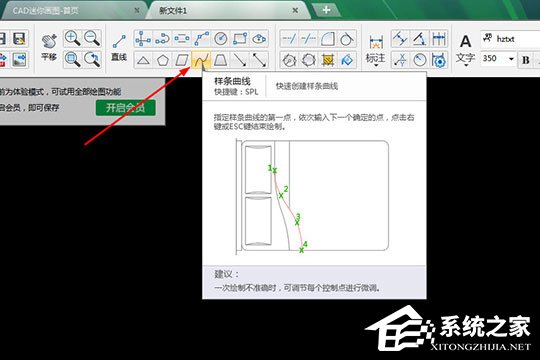This screenshot has height=360, width=540.
Task: Click the zoom window magnifier icon
Action: pyautogui.click(x=72, y=60)
